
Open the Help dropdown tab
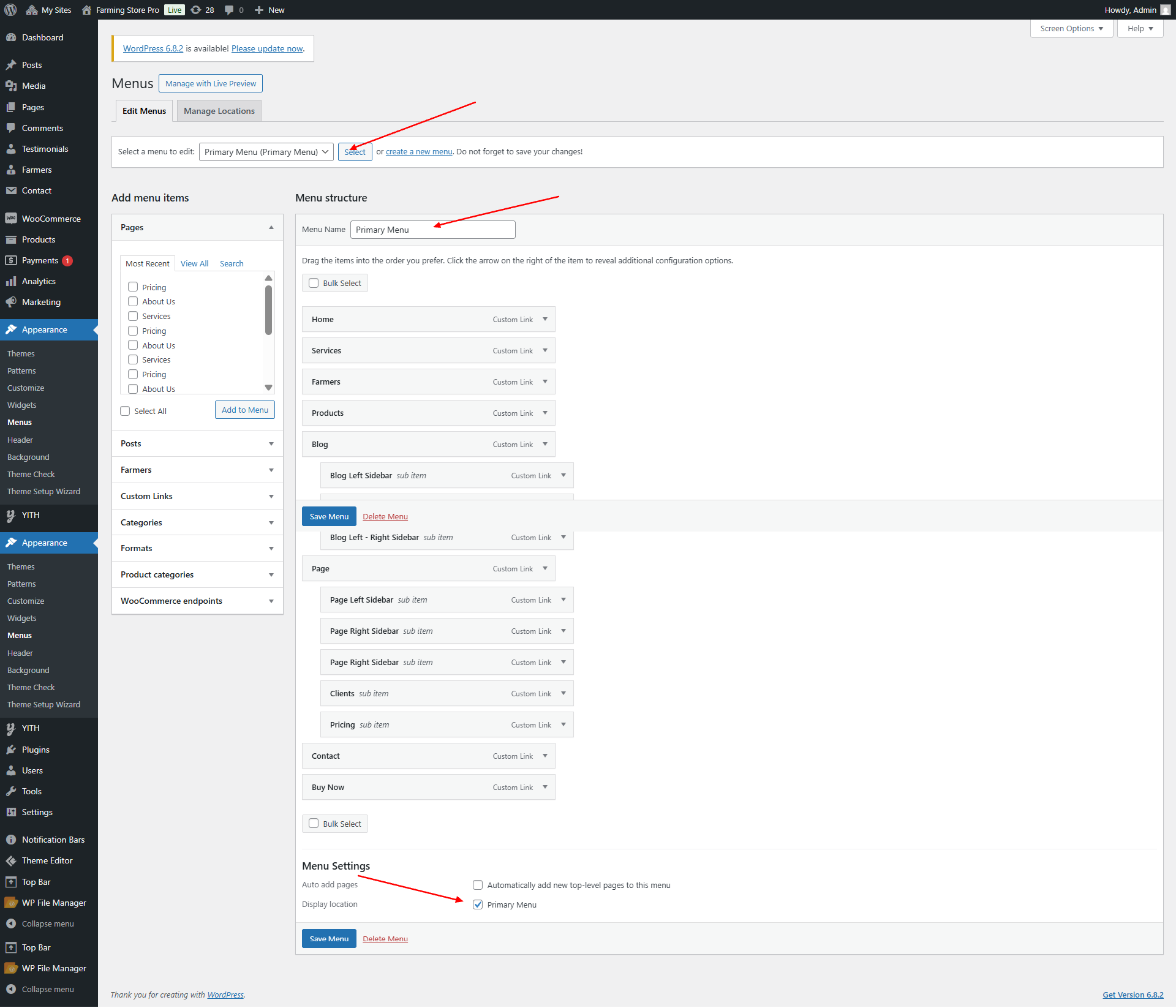pos(1140,29)
